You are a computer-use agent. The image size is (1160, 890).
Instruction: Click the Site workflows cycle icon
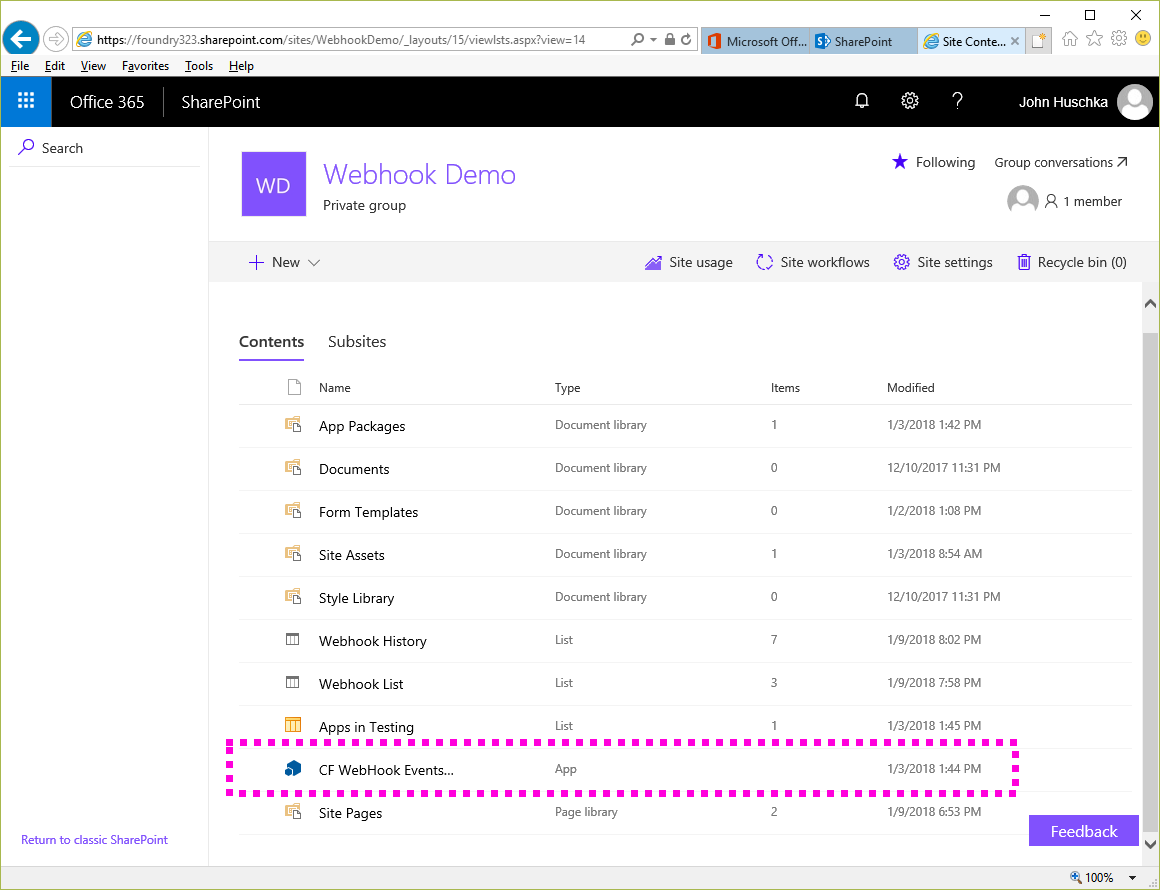[x=764, y=262]
